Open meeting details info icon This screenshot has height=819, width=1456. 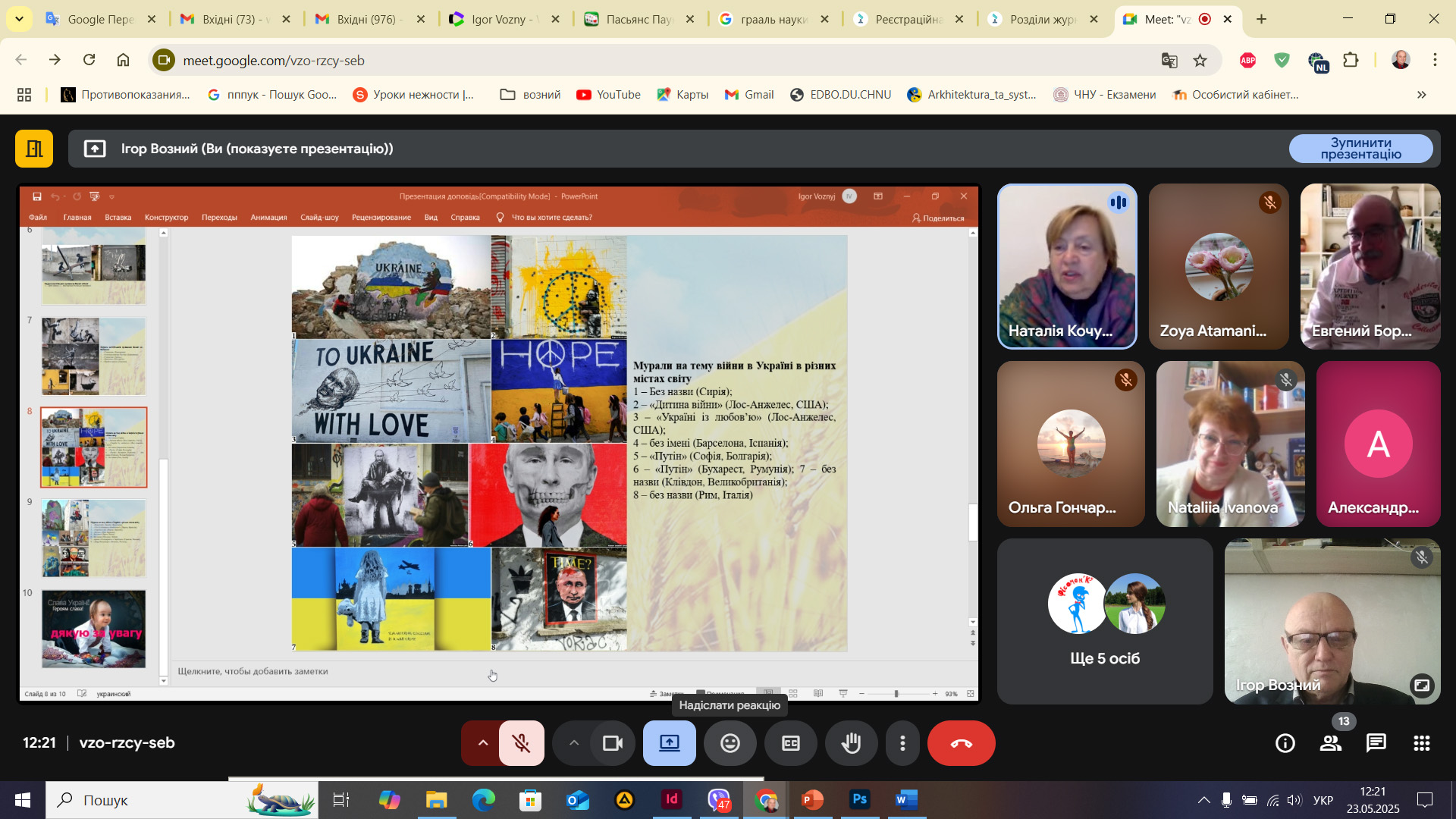pyautogui.click(x=1285, y=743)
